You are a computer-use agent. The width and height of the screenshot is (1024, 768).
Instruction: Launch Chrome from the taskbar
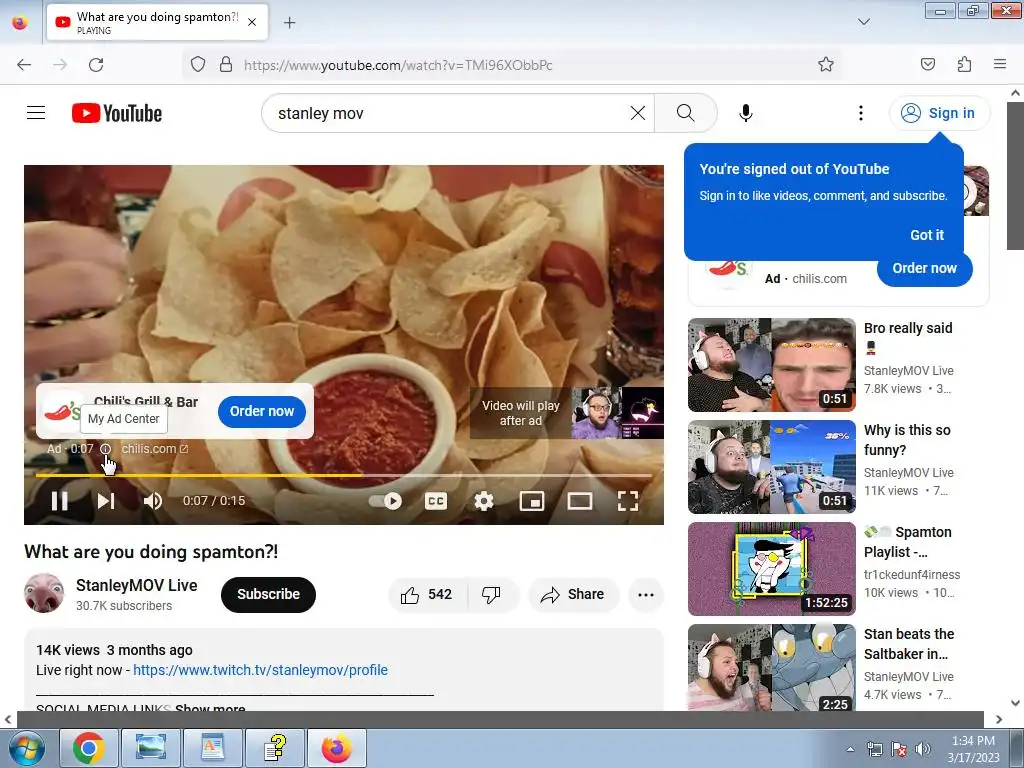89,748
